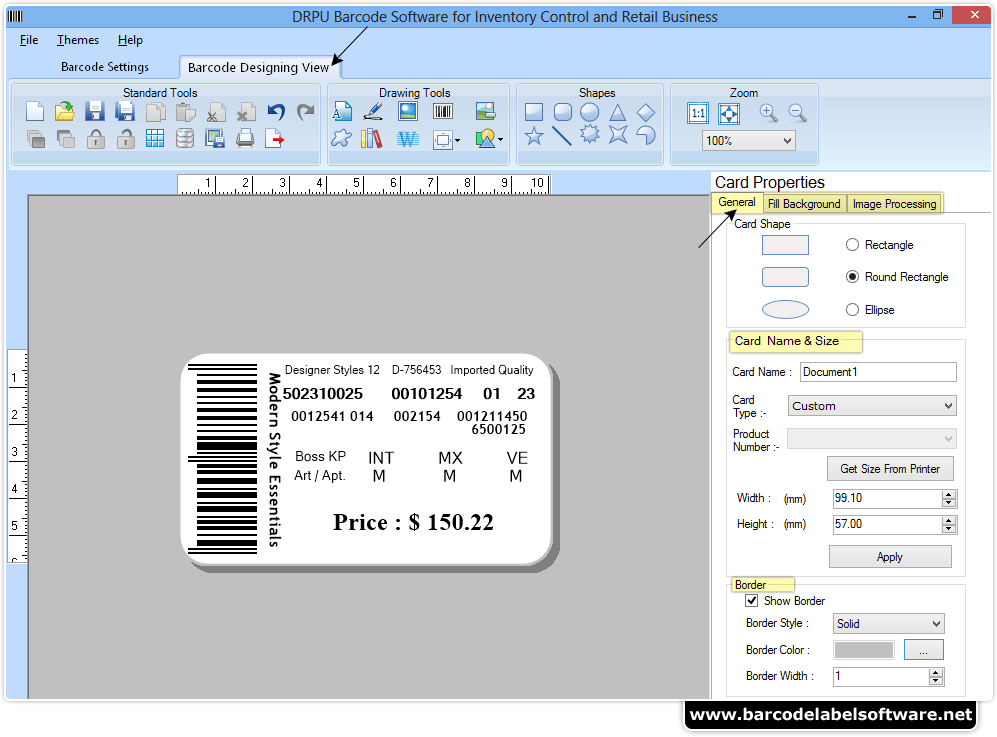Insert WordArt with the W icon
Image resolution: width=997 pixels, height=737 pixels.
click(408, 139)
